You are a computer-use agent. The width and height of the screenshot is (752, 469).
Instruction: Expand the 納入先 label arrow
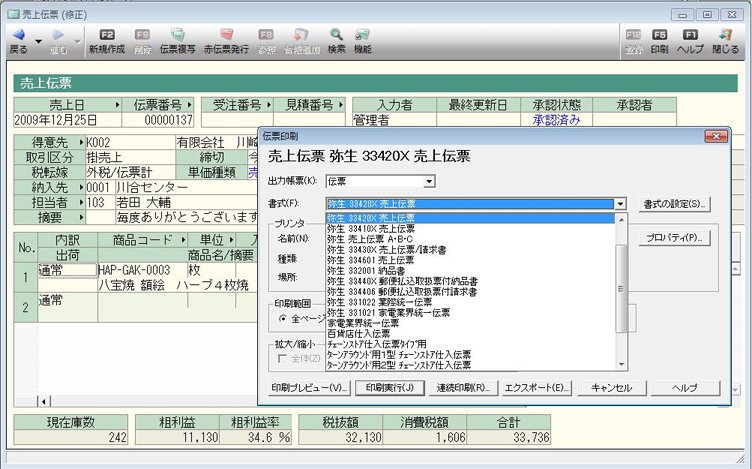pos(81,187)
